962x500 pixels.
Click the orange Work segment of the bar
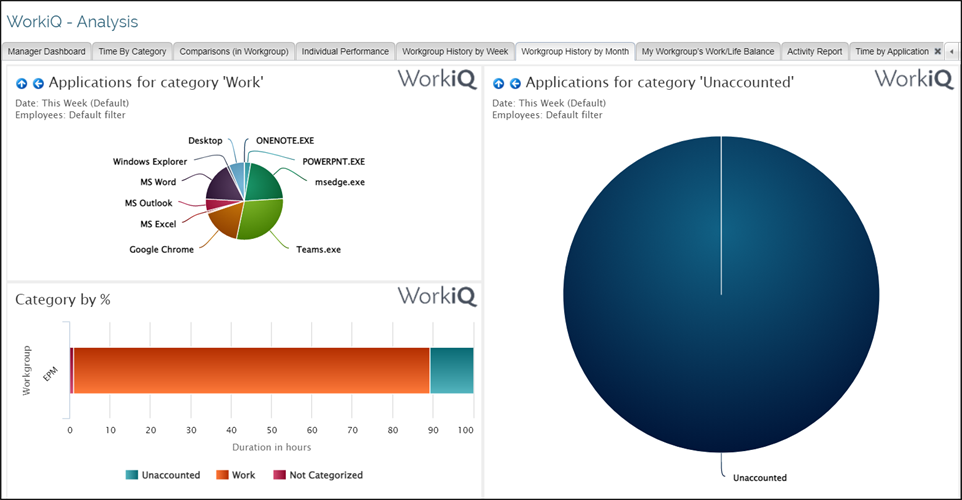(x=250, y=371)
